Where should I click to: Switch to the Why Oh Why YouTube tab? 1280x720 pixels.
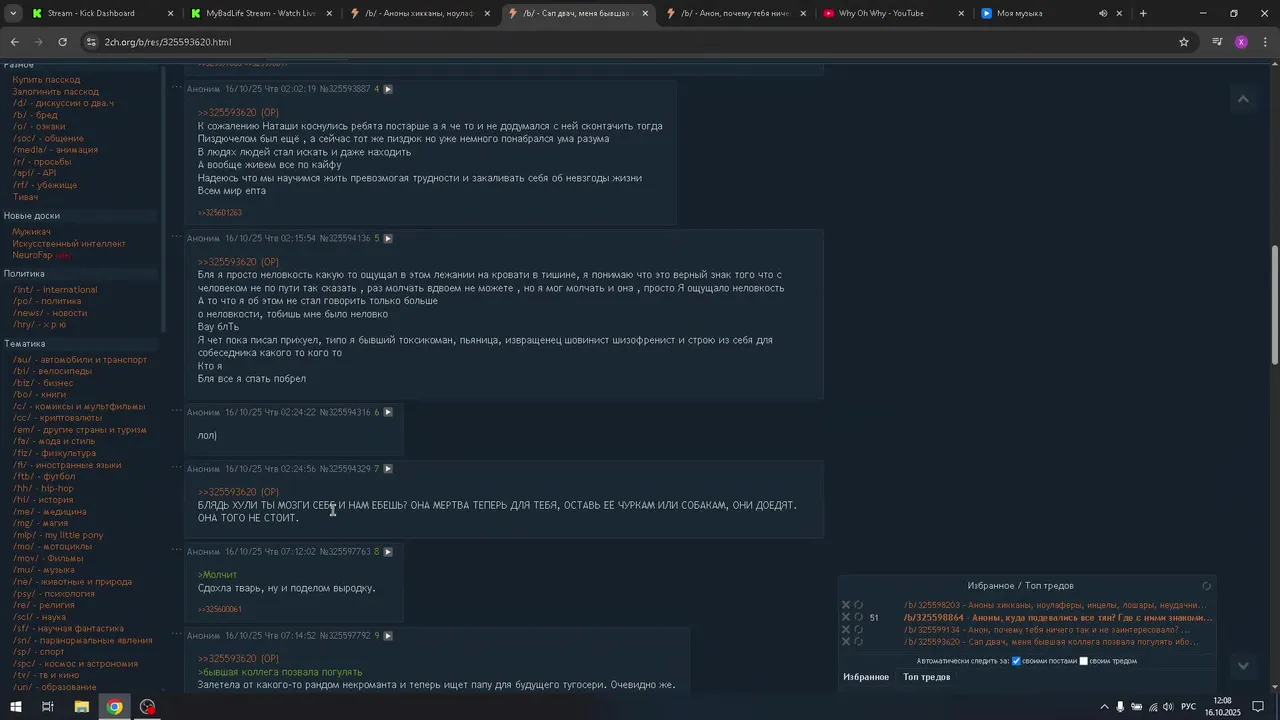pos(893,13)
